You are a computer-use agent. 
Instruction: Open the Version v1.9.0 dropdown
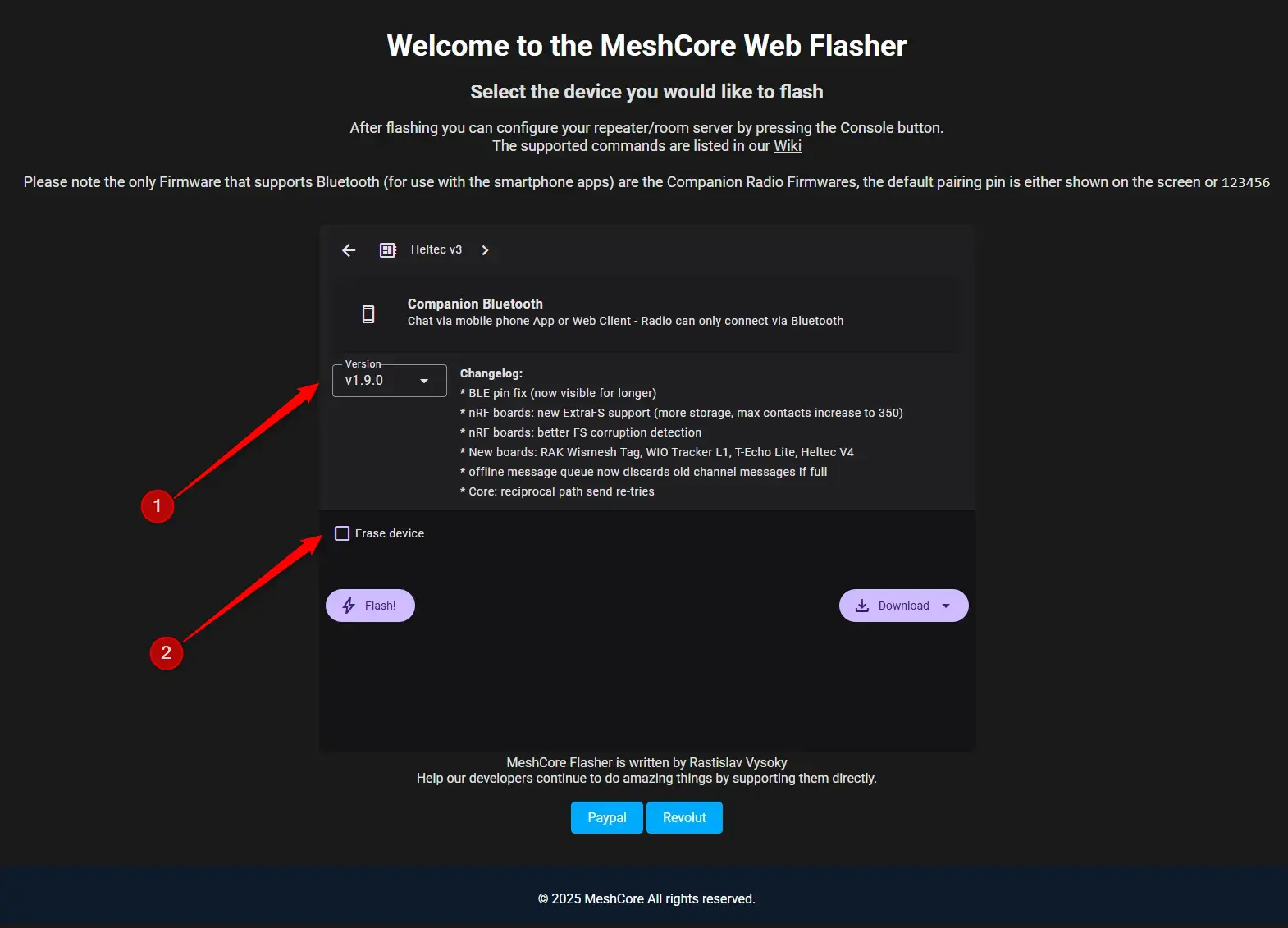(x=390, y=381)
